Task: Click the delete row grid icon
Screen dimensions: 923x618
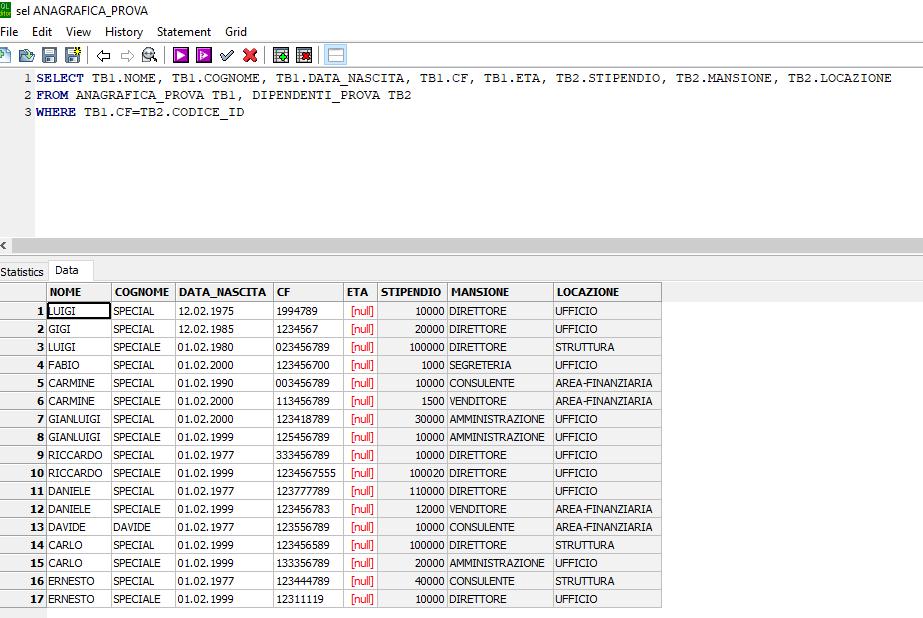Action: [304, 55]
